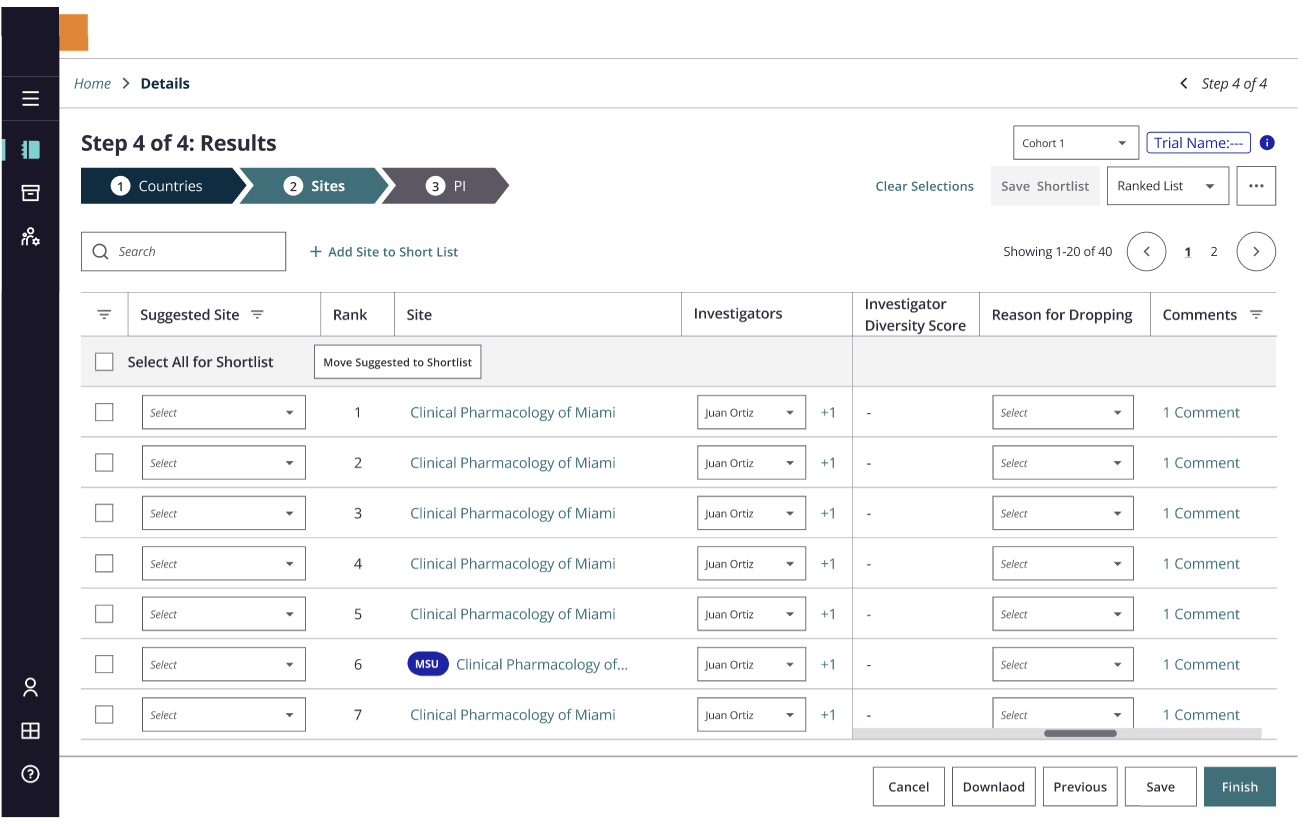Viewport: 1310px width, 824px height.
Task: Click Move Suggested to Shortlist button
Action: click(x=398, y=362)
